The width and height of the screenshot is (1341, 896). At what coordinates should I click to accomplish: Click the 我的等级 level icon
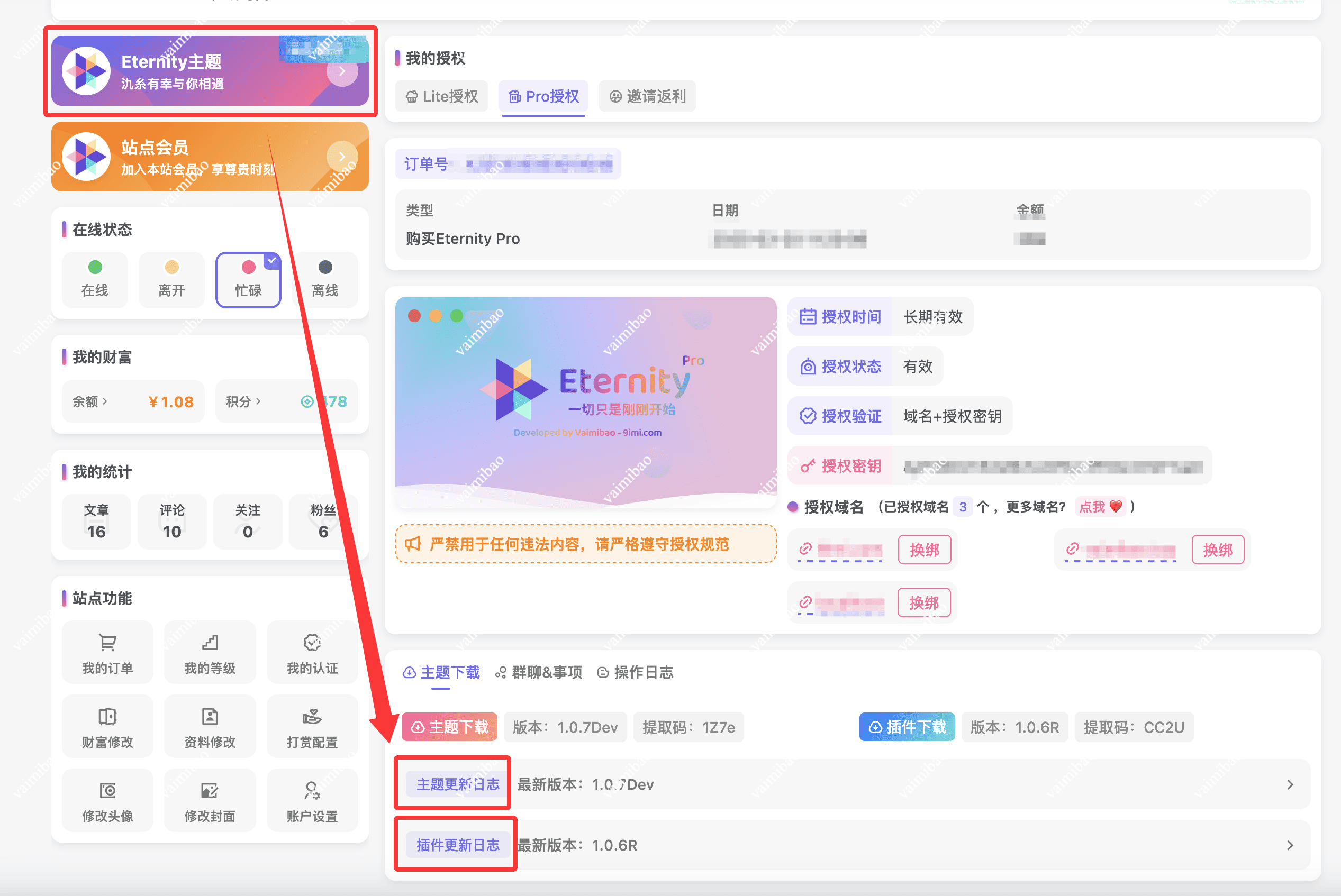point(210,643)
